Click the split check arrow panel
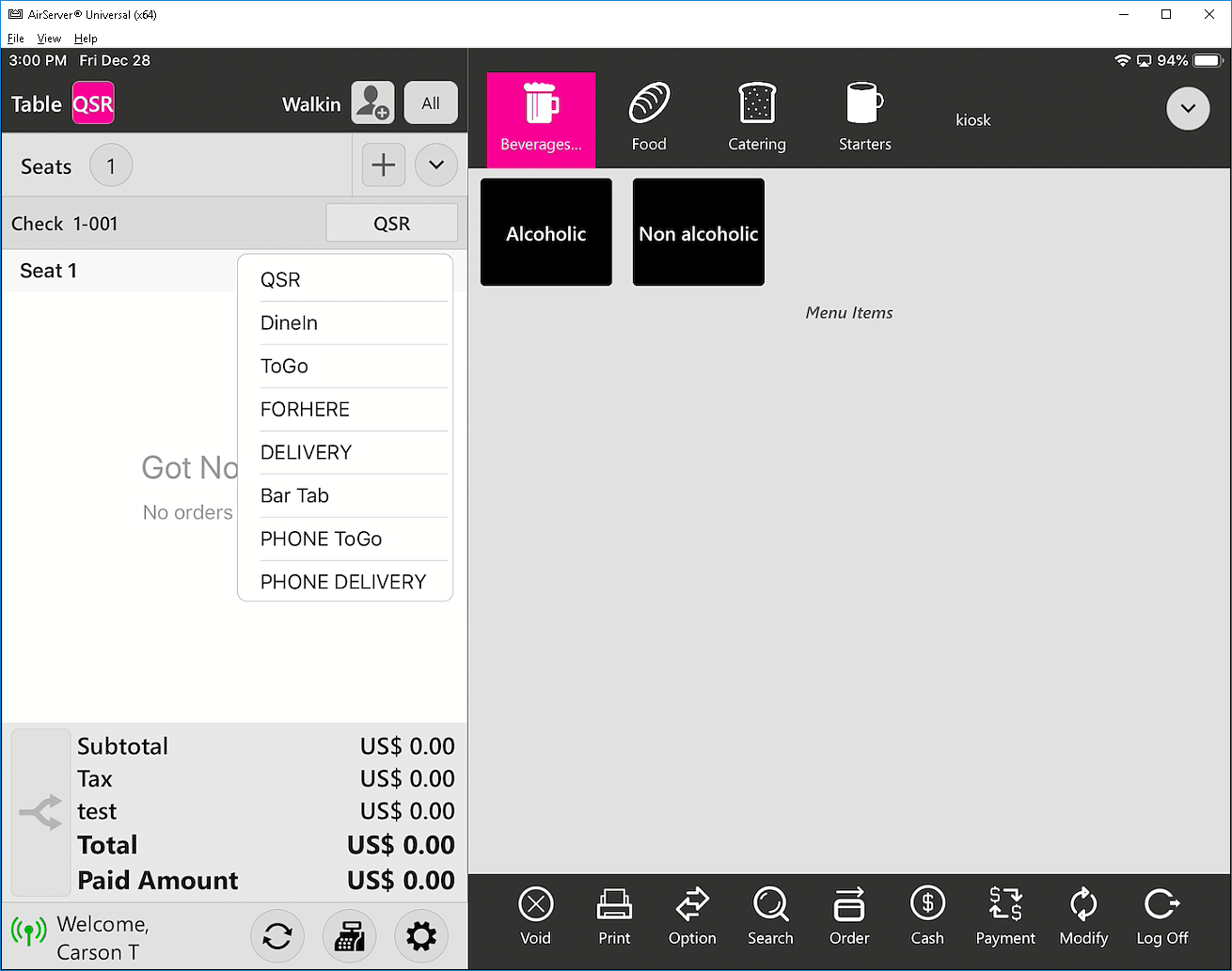The height and width of the screenshot is (971, 1232). (x=40, y=812)
